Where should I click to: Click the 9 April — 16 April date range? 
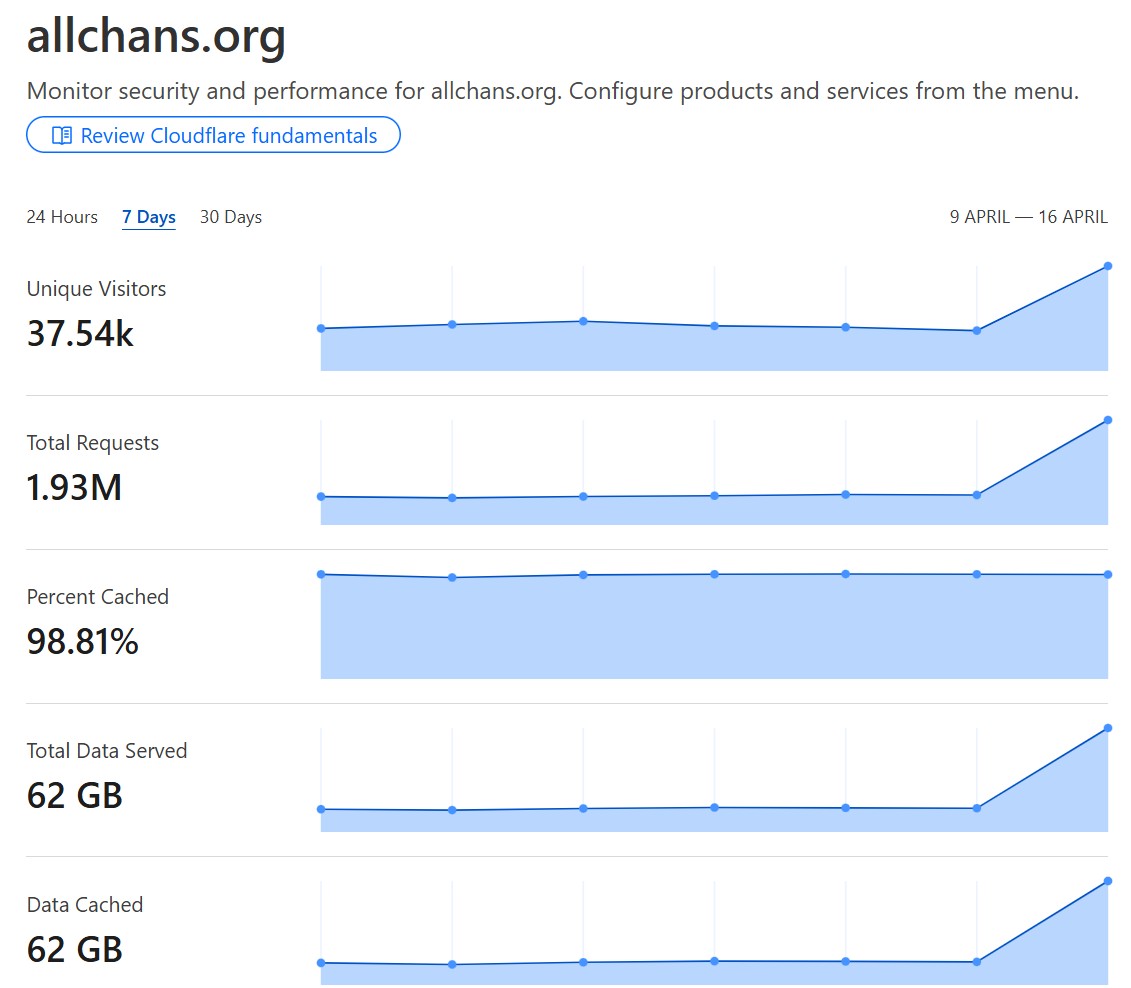click(1028, 217)
